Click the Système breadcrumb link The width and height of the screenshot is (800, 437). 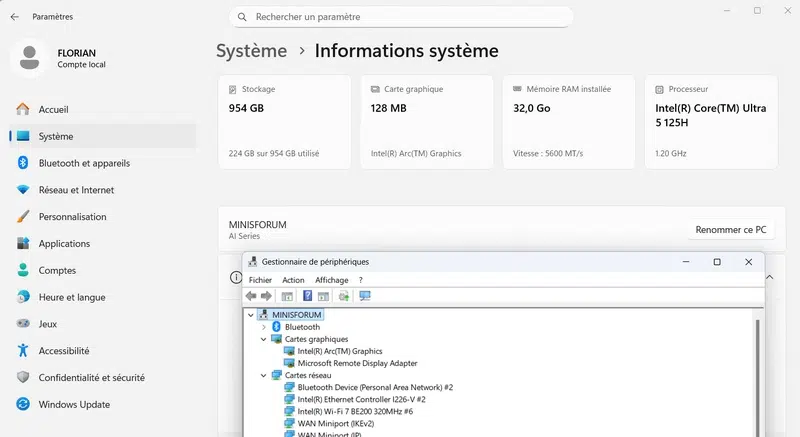251,51
